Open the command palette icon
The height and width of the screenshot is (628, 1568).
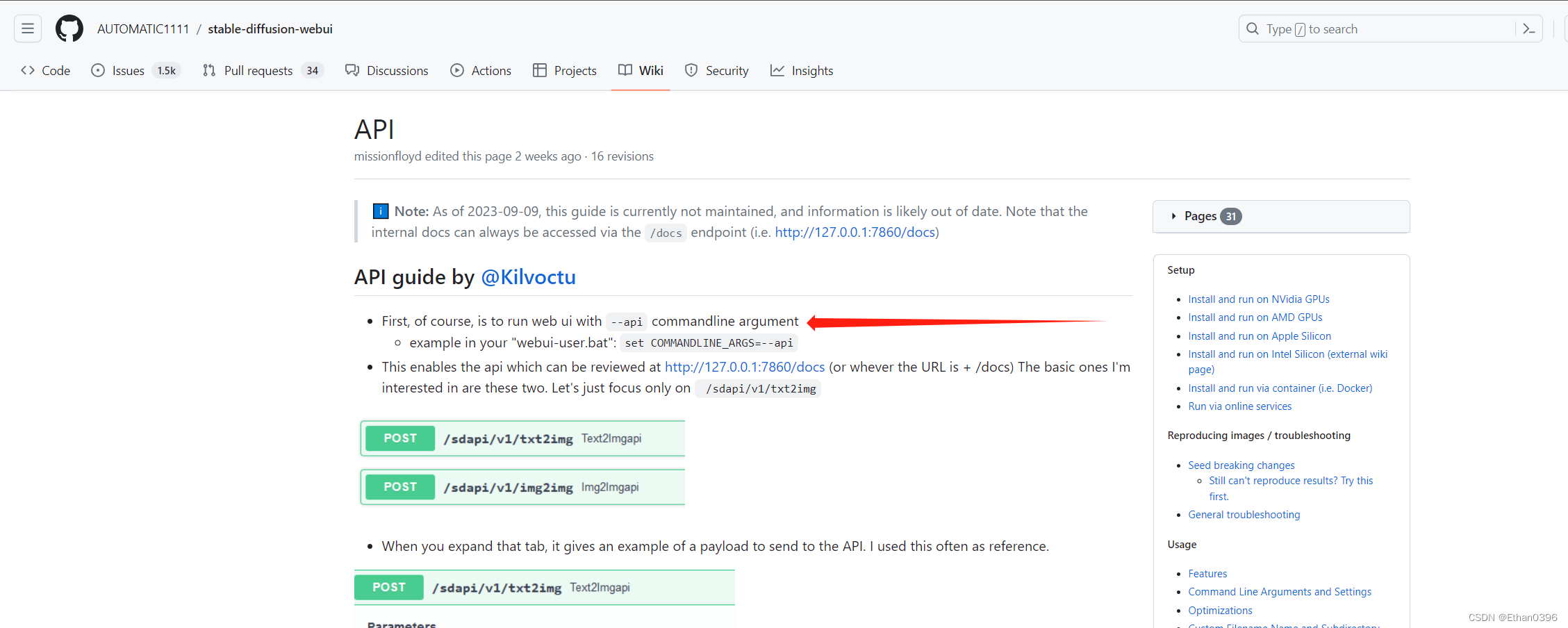click(1528, 28)
